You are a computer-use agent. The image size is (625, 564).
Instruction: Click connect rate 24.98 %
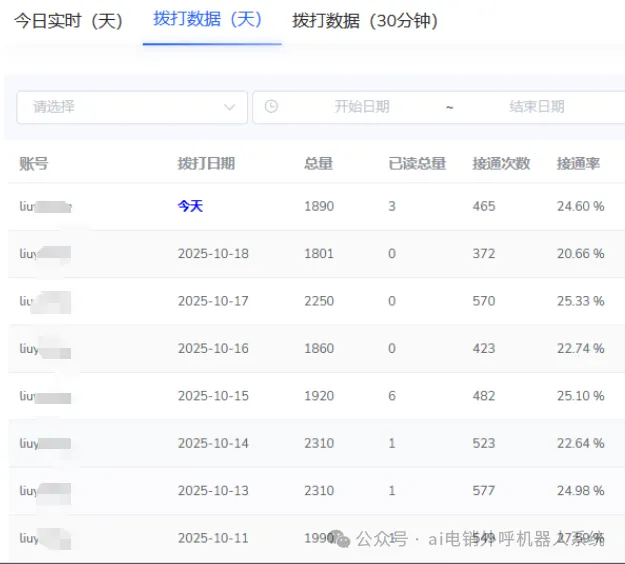(581, 491)
